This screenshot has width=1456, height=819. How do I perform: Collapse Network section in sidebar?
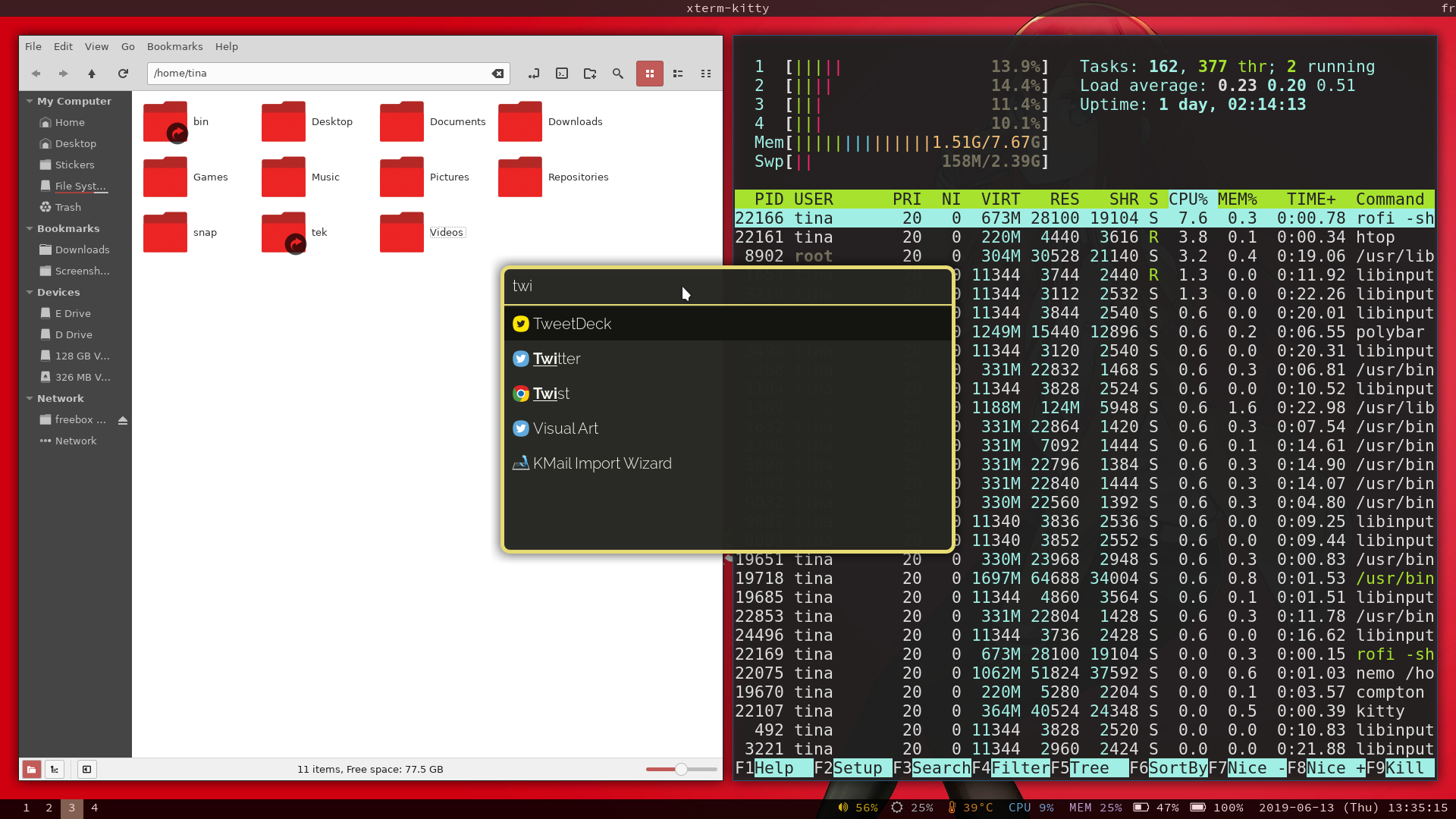[30, 398]
